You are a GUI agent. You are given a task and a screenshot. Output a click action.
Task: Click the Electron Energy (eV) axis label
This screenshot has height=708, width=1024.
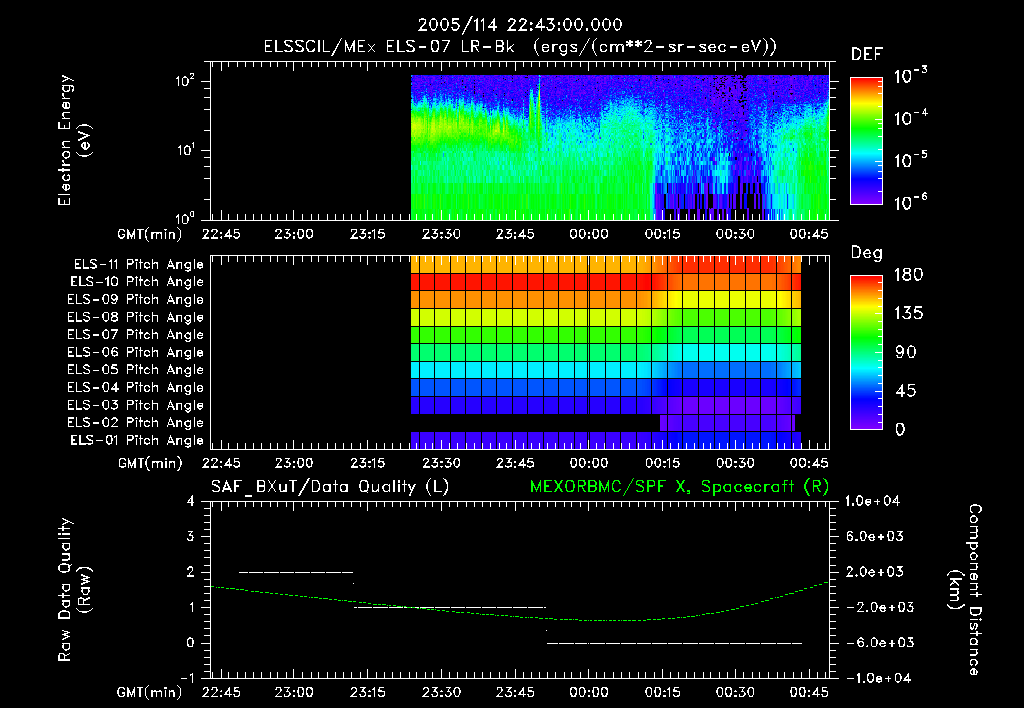coord(74,140)
